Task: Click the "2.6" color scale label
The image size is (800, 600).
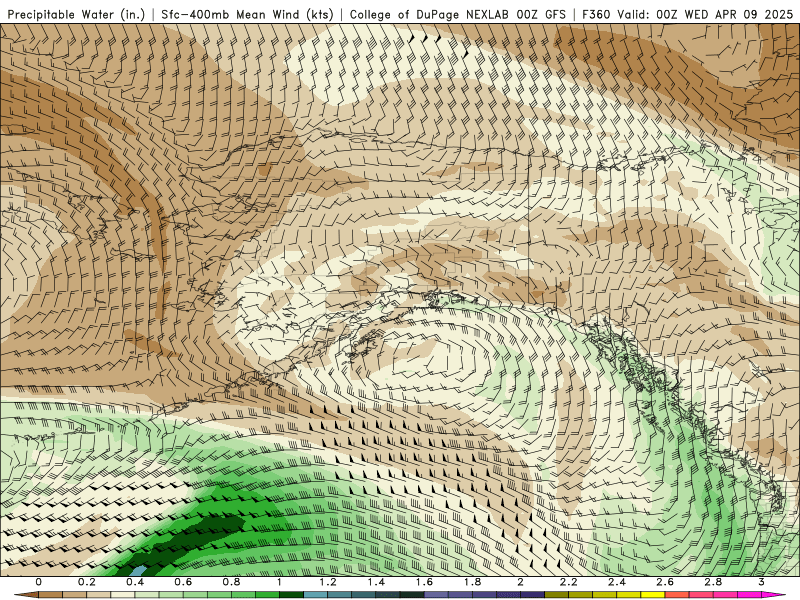Action: point(665,582)
